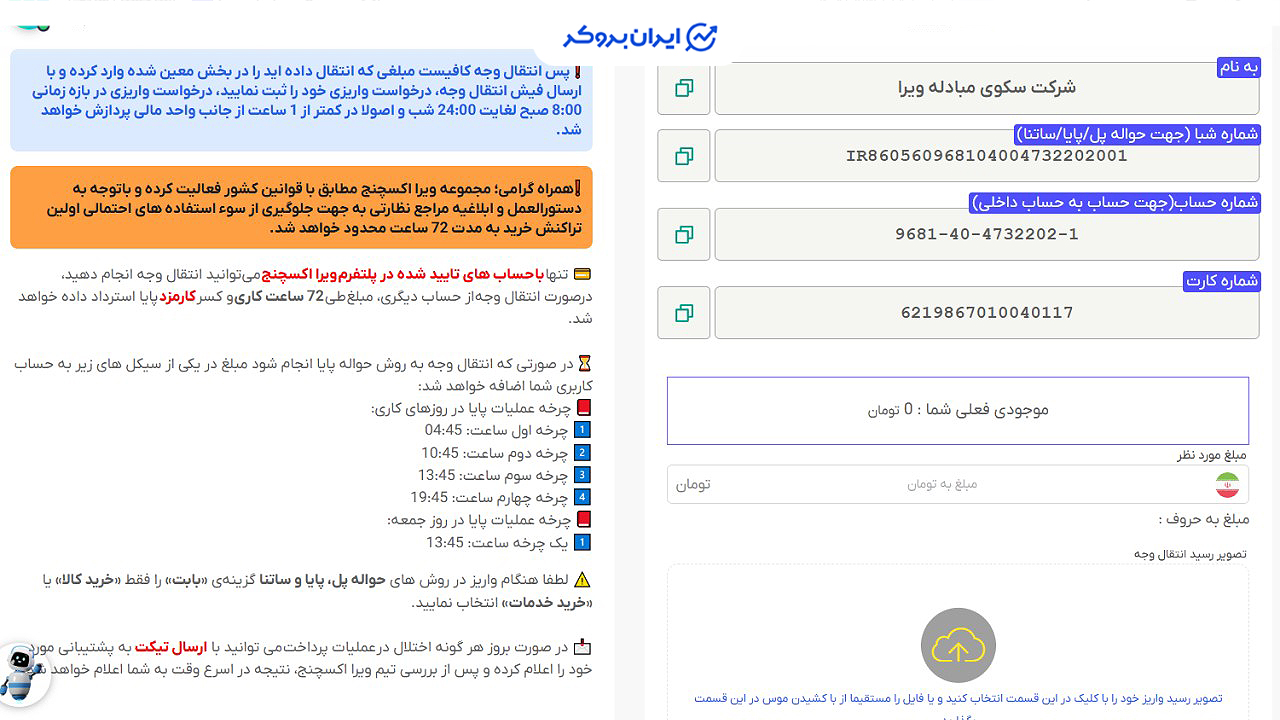Click the current balance box موجودی فعلی شما
The image size is (1280, 720).
pos(958,410)
